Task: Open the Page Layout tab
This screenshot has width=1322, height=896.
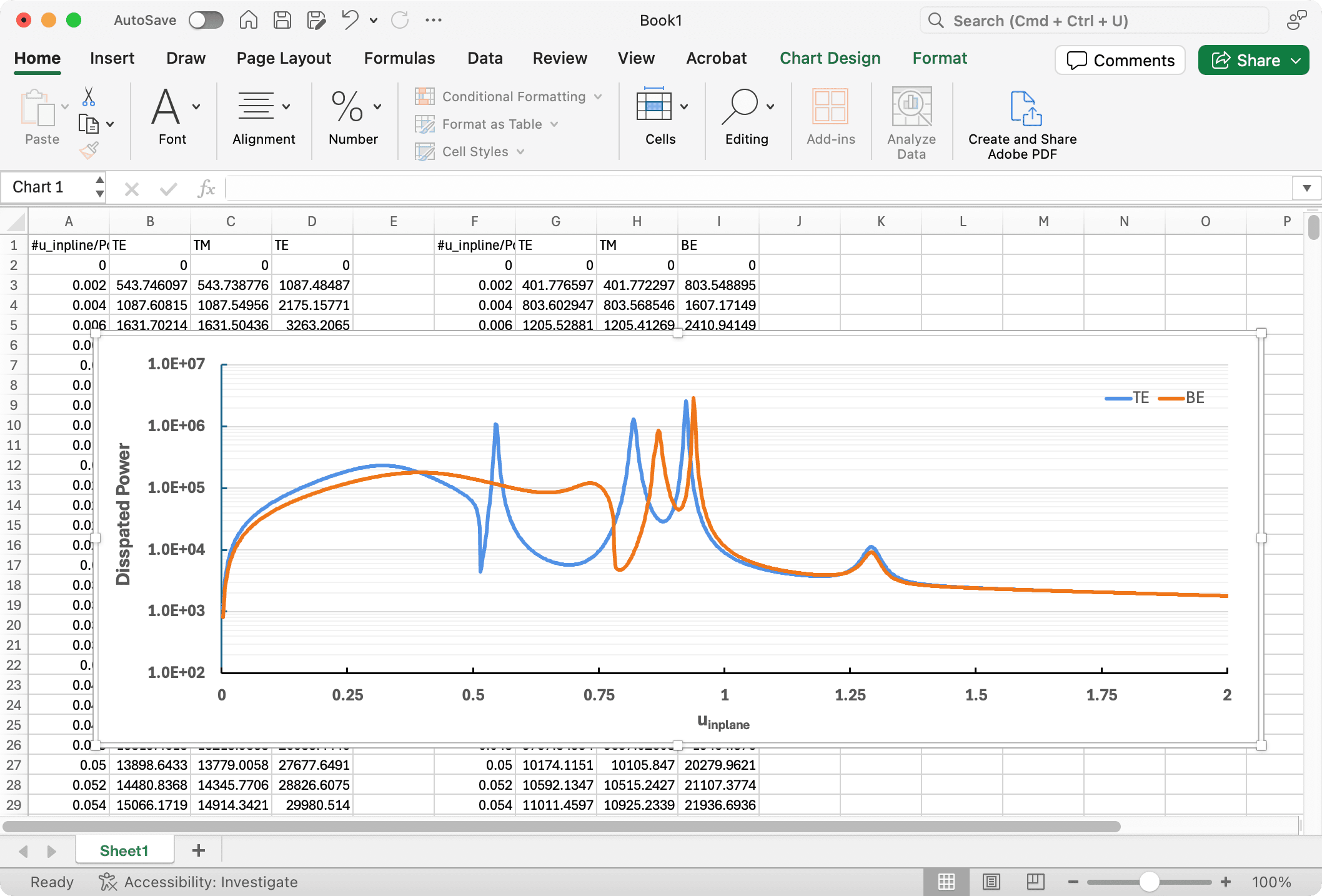Action: 284,58
